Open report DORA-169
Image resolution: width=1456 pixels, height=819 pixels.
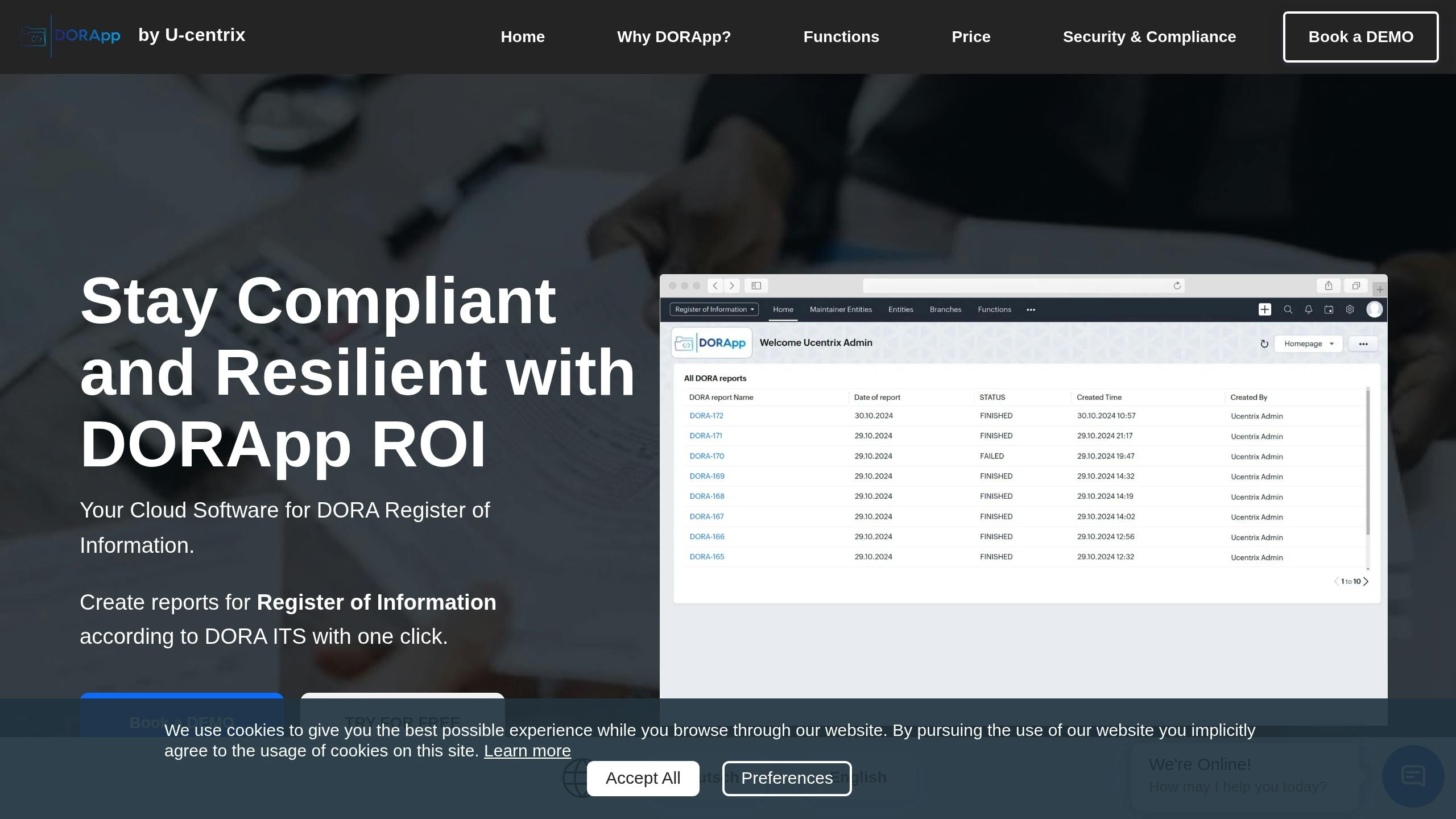coord(707,476)
